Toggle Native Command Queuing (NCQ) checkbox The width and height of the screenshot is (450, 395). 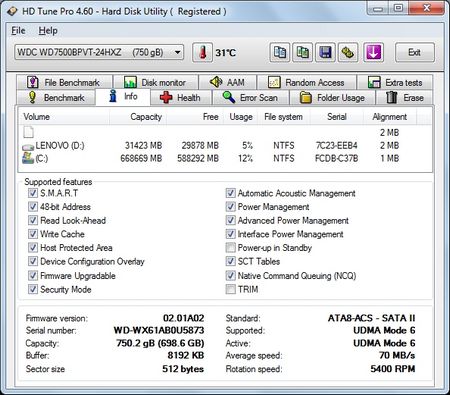click(230, 276)
